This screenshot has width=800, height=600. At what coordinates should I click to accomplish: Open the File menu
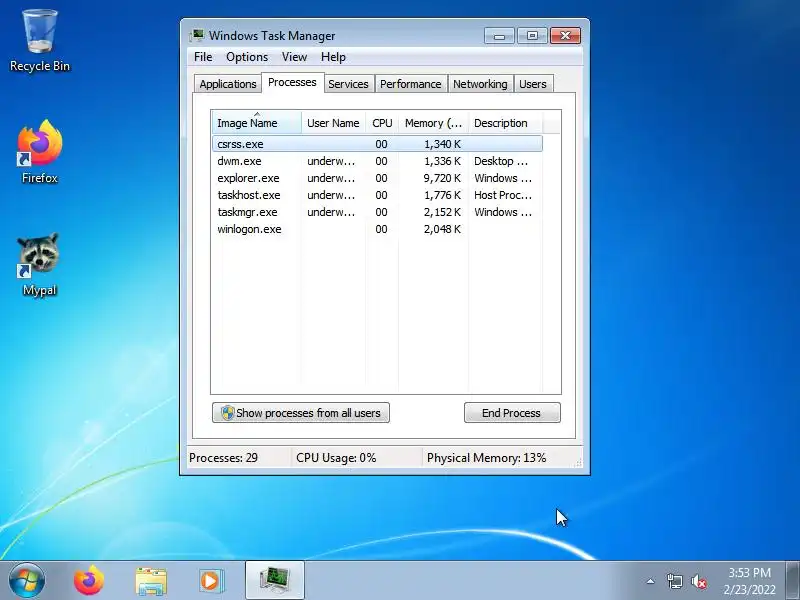[203, 57]
